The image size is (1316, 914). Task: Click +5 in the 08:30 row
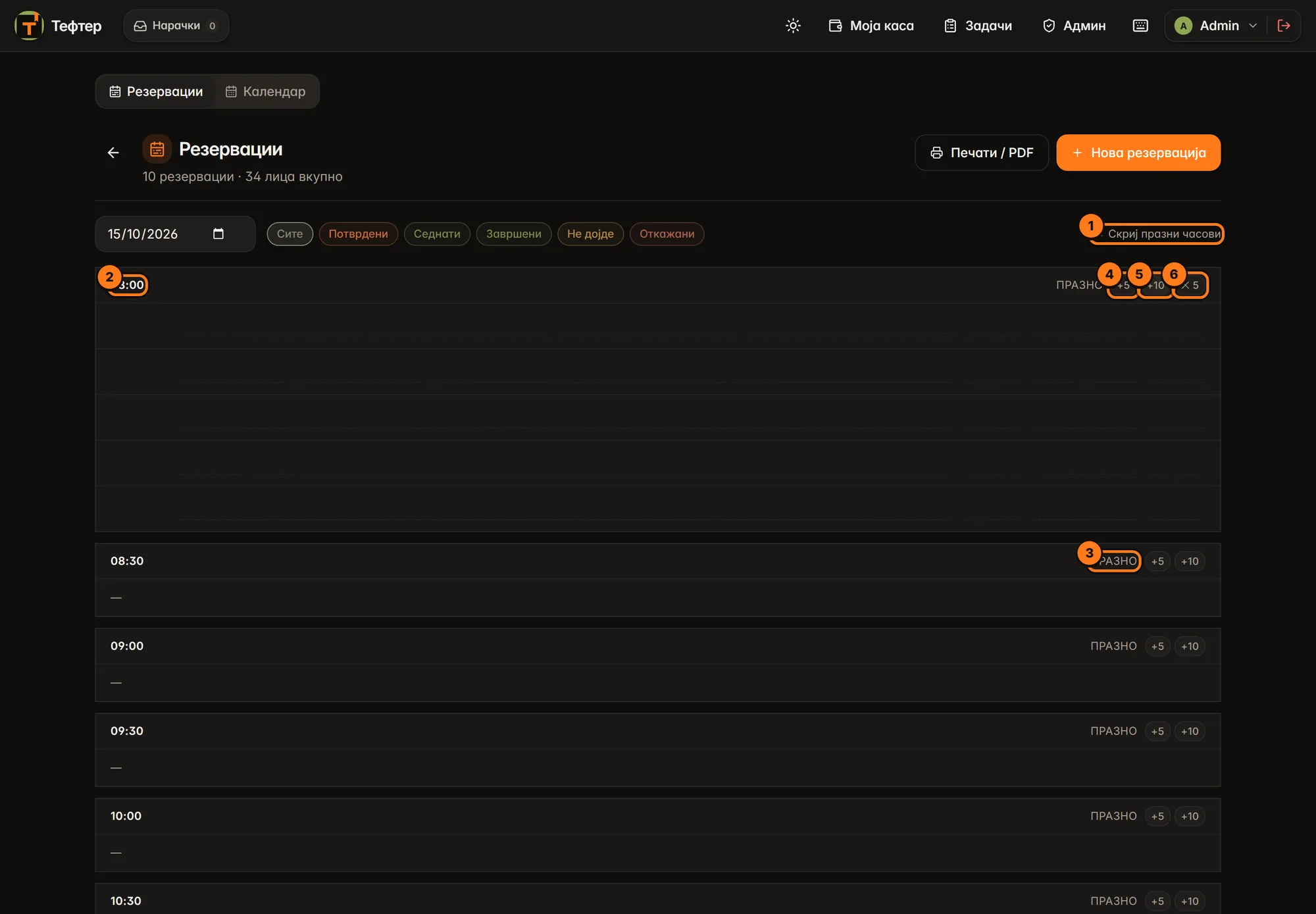coord(1157,561)
